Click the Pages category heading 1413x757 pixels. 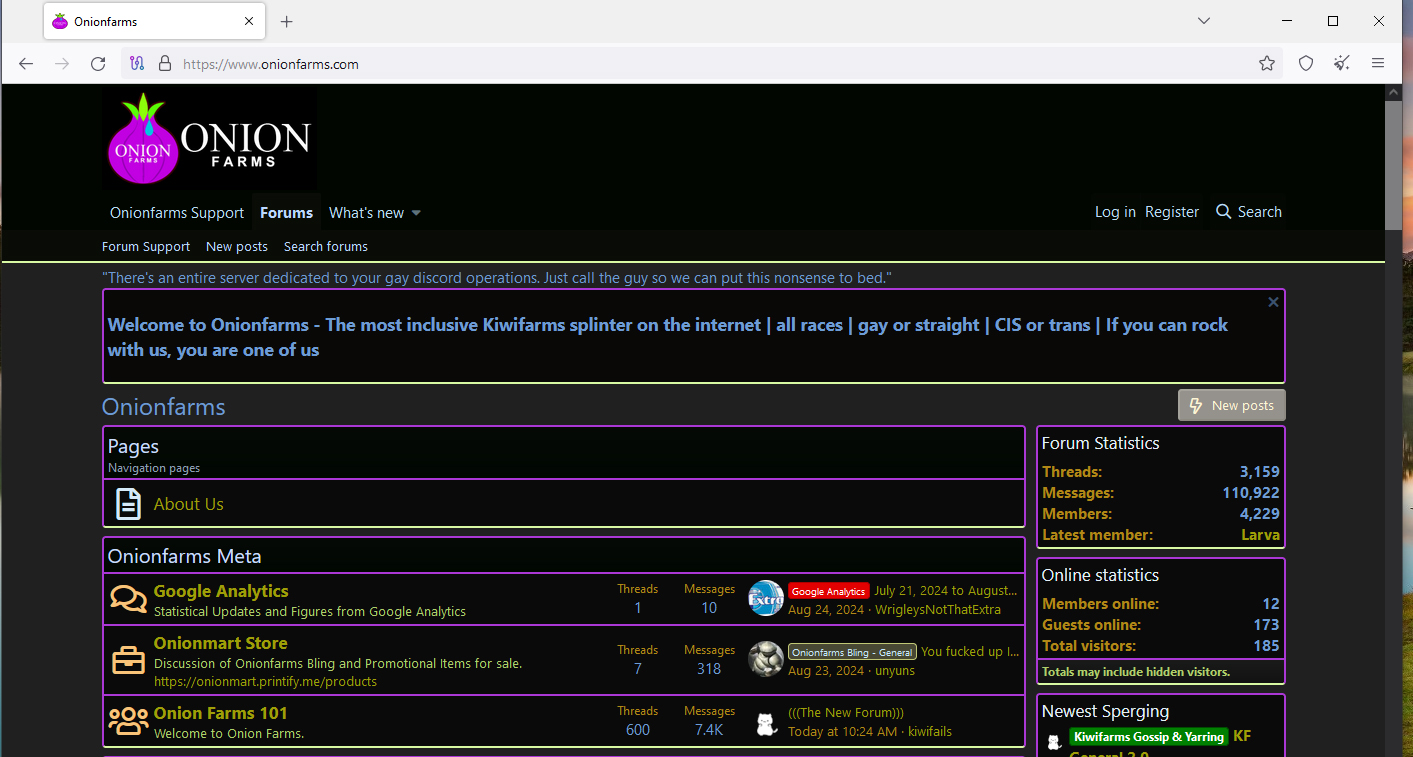[133, 446]
